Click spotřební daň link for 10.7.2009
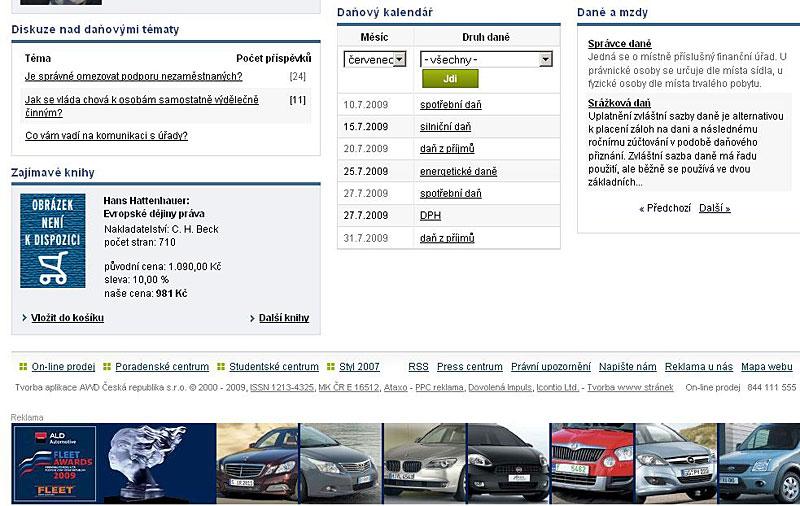 (451, 105)
